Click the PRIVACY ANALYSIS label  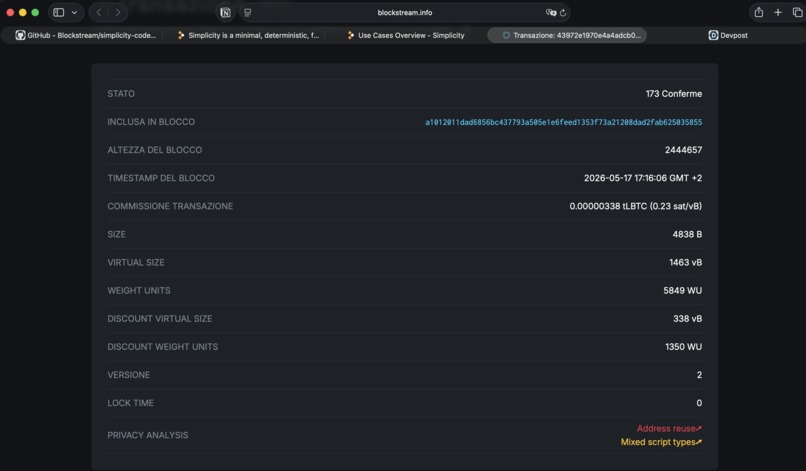point(148,435)
